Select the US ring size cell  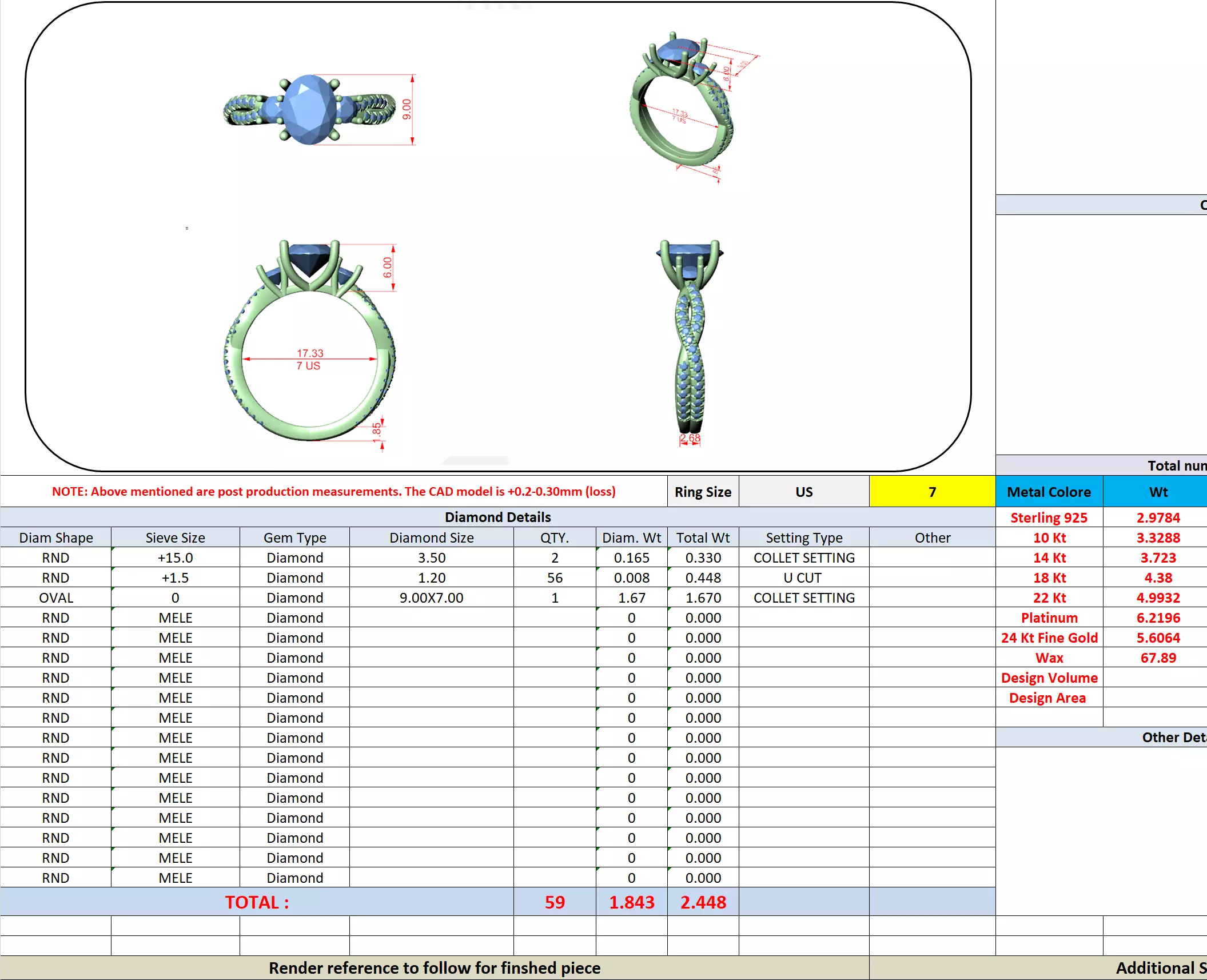[x=803, y=492]
